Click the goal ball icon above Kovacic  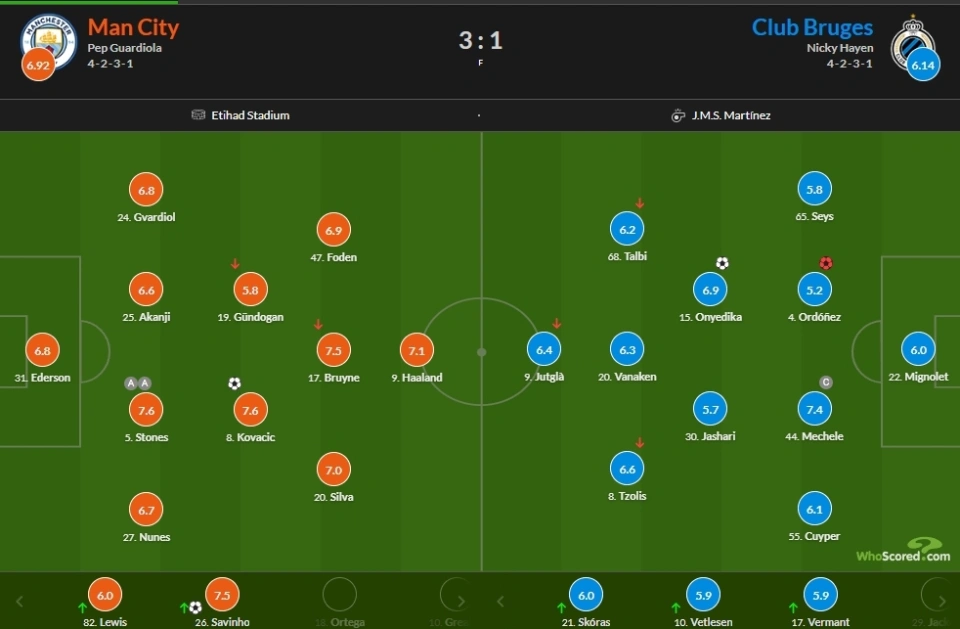(x=234, y=383)
